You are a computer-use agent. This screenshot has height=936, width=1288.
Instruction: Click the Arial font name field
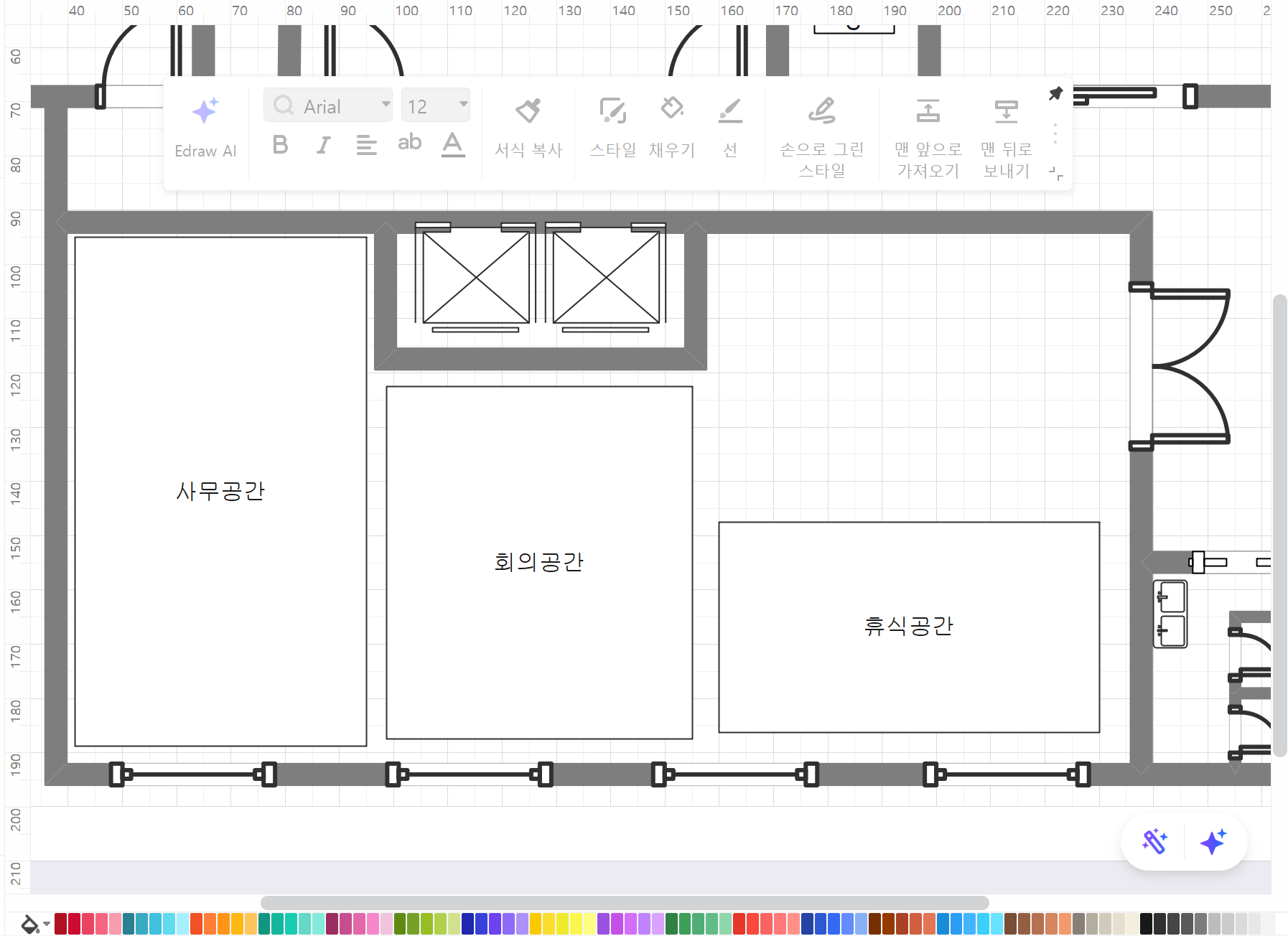[x=328, y=106]
